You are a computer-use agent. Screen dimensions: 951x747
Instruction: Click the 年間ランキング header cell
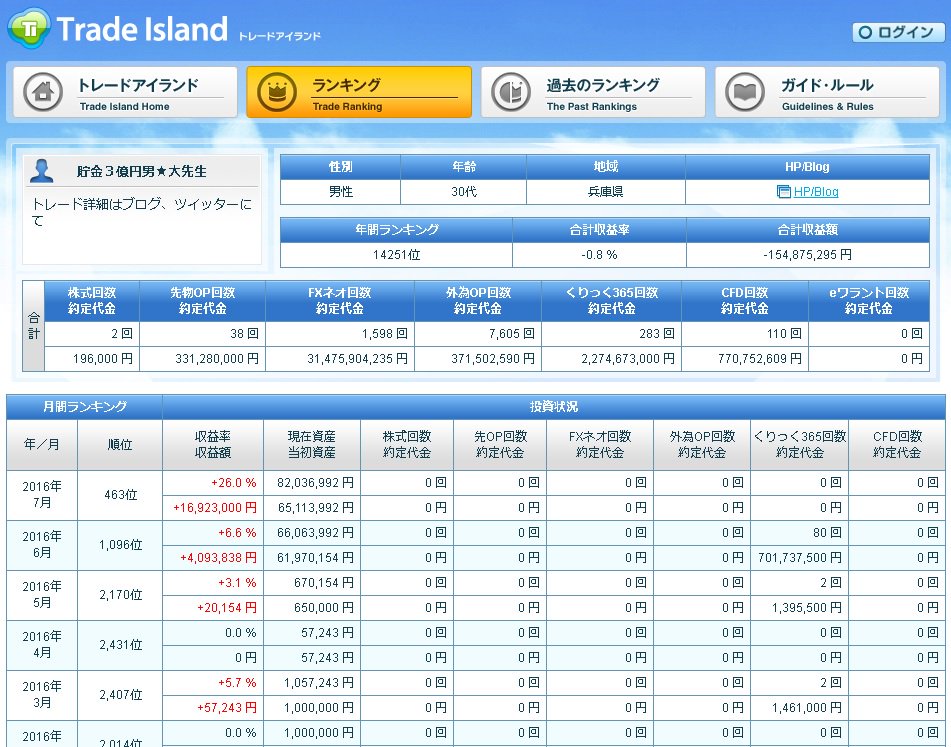click(397, 230)
